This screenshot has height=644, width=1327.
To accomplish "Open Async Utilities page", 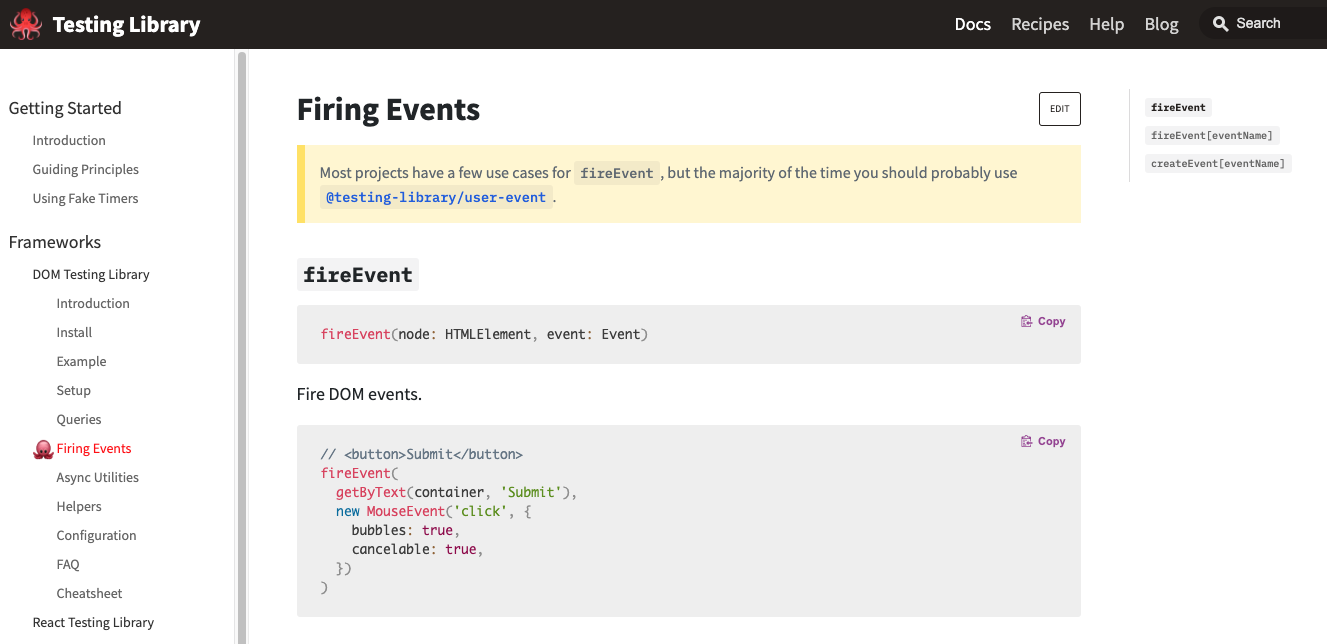I will tap(98, 478).
